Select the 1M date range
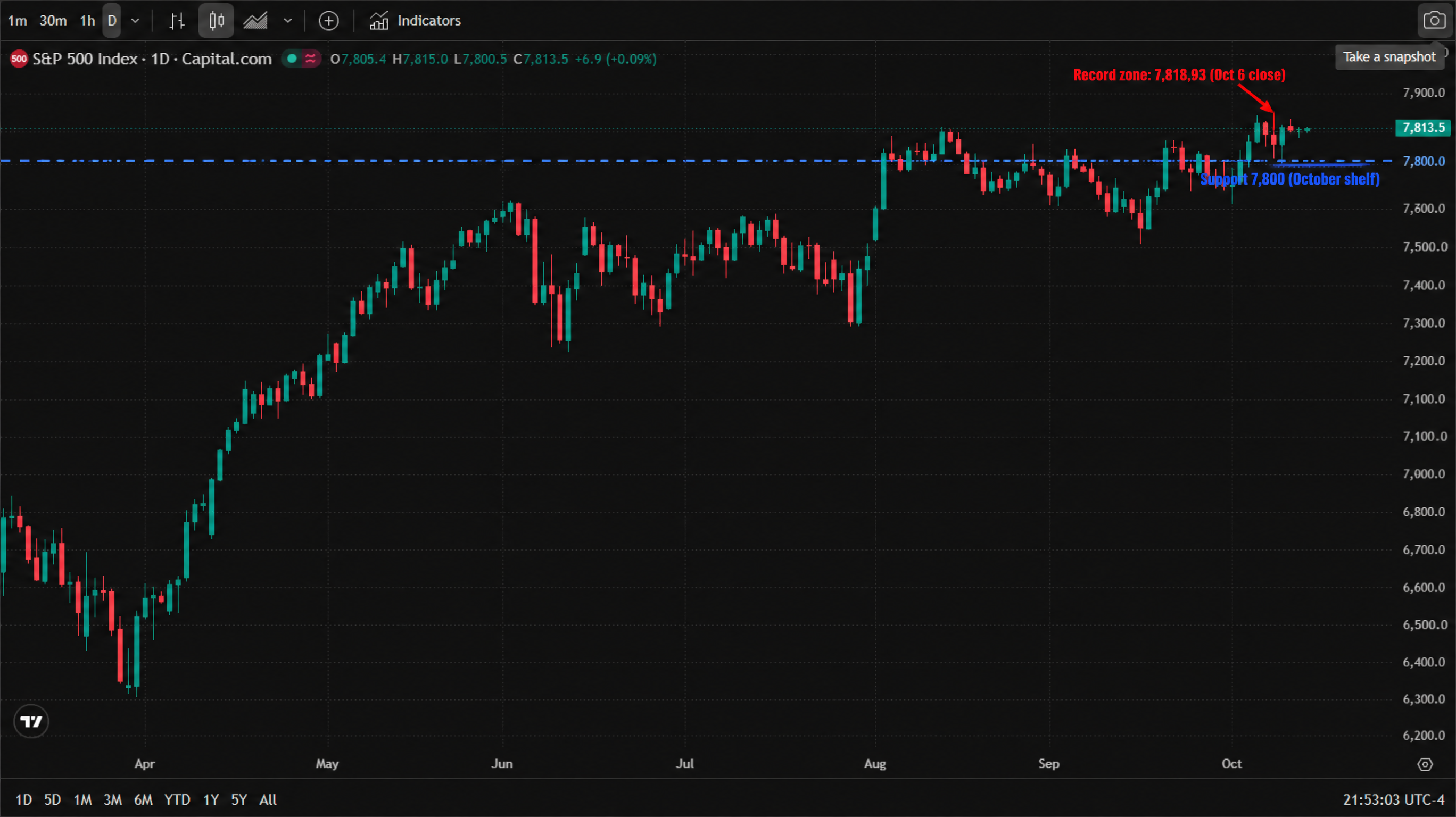Image resolution: width=1456 pixels, height=817 pixels. tap(82, 800)
